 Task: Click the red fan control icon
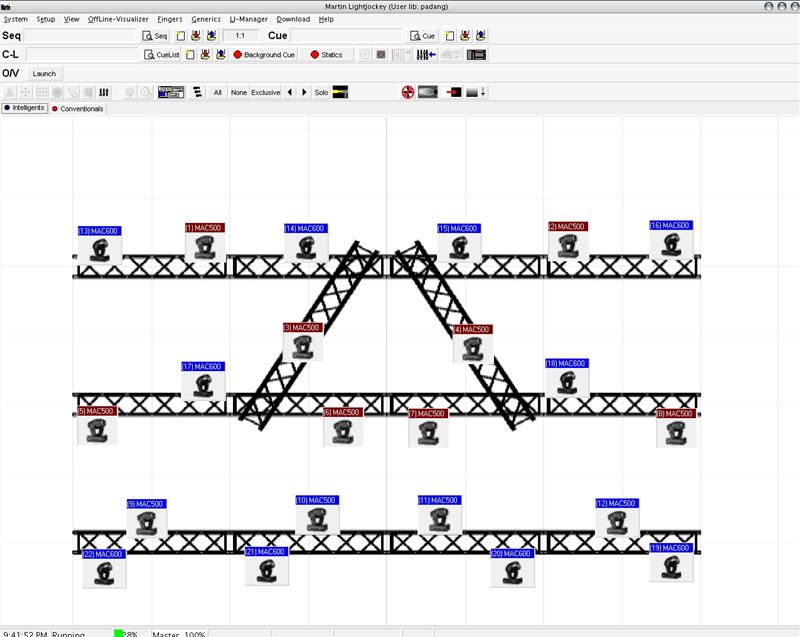tap(408, 92)
